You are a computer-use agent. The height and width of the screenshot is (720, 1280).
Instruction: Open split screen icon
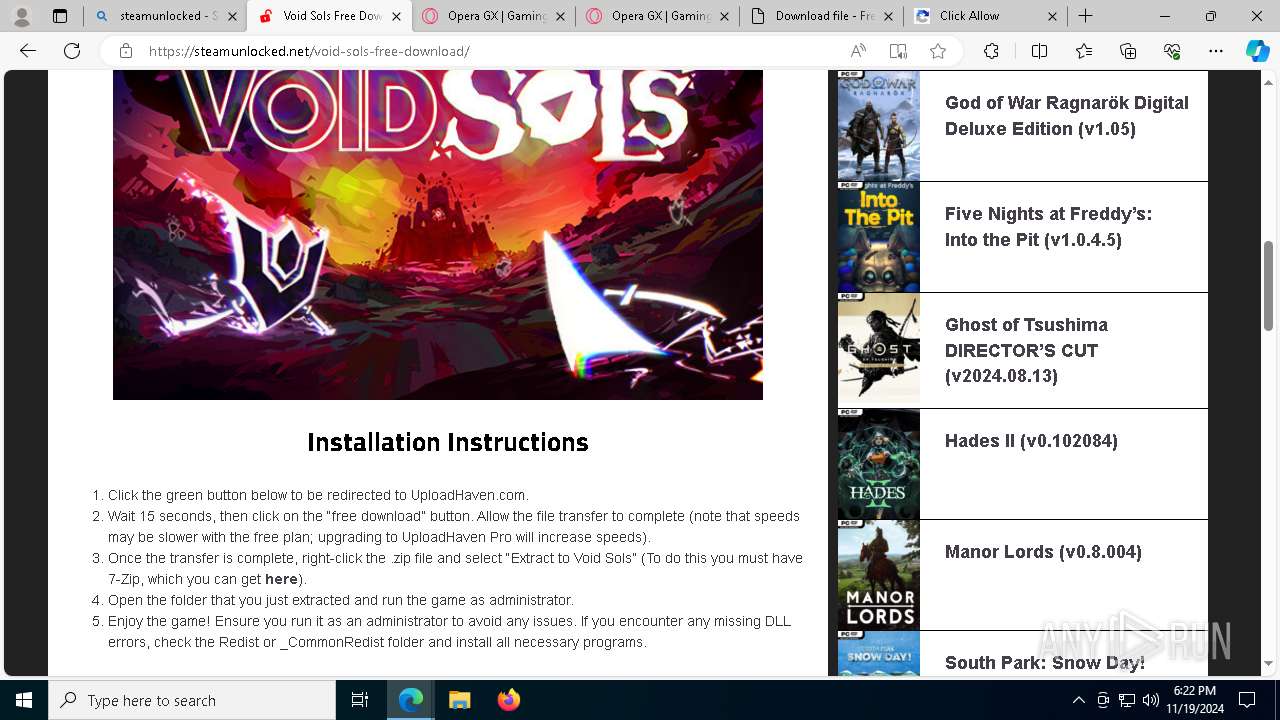1039,51
